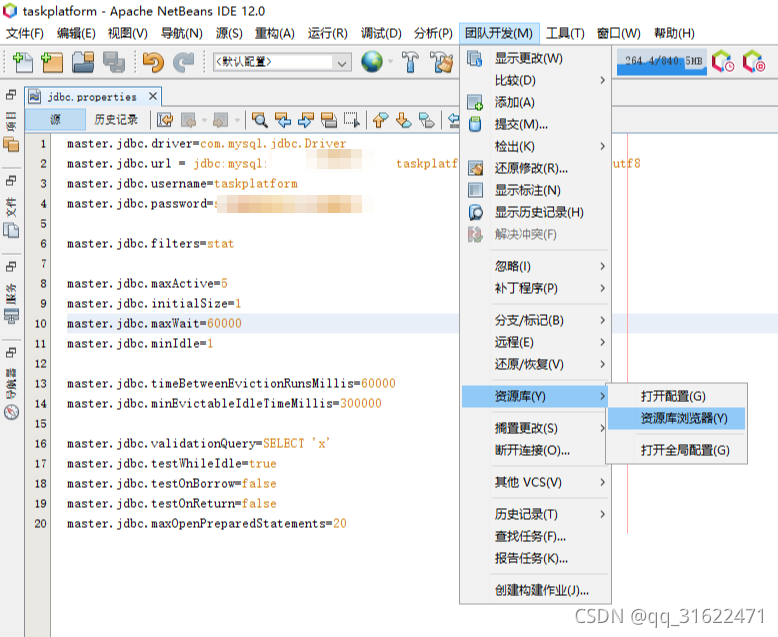Click the restore icon above Files sidebar button

(11, 180)
